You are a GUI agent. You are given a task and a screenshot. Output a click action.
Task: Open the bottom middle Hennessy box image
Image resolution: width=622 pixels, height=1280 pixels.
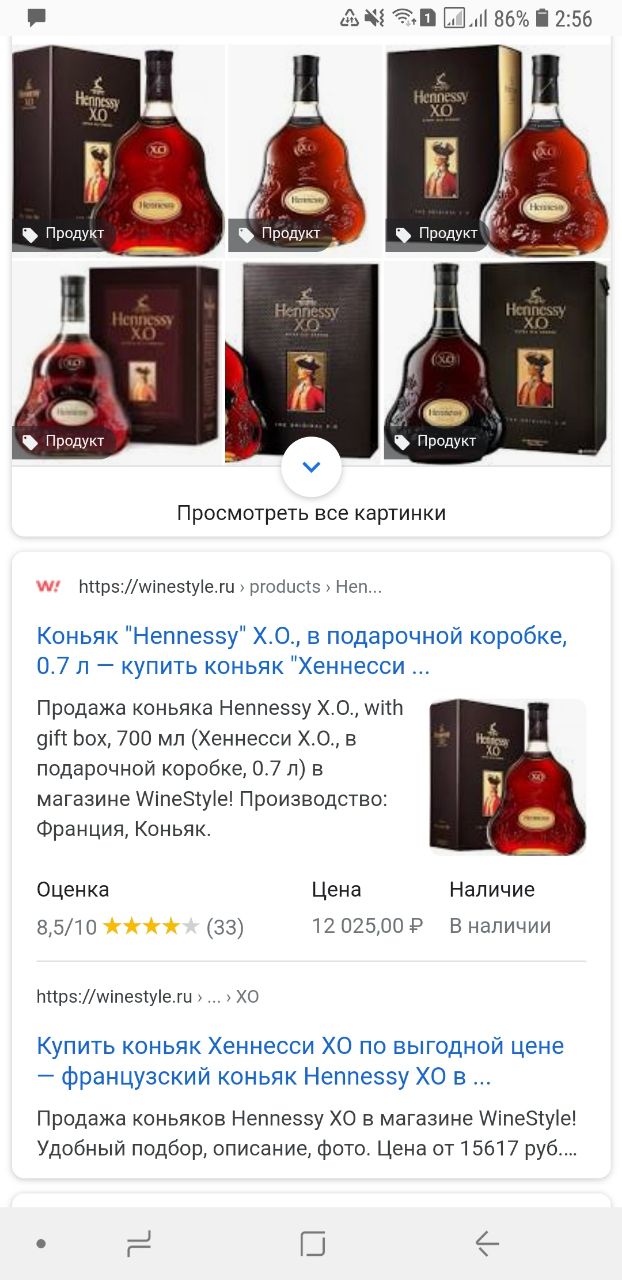[302, 361]
